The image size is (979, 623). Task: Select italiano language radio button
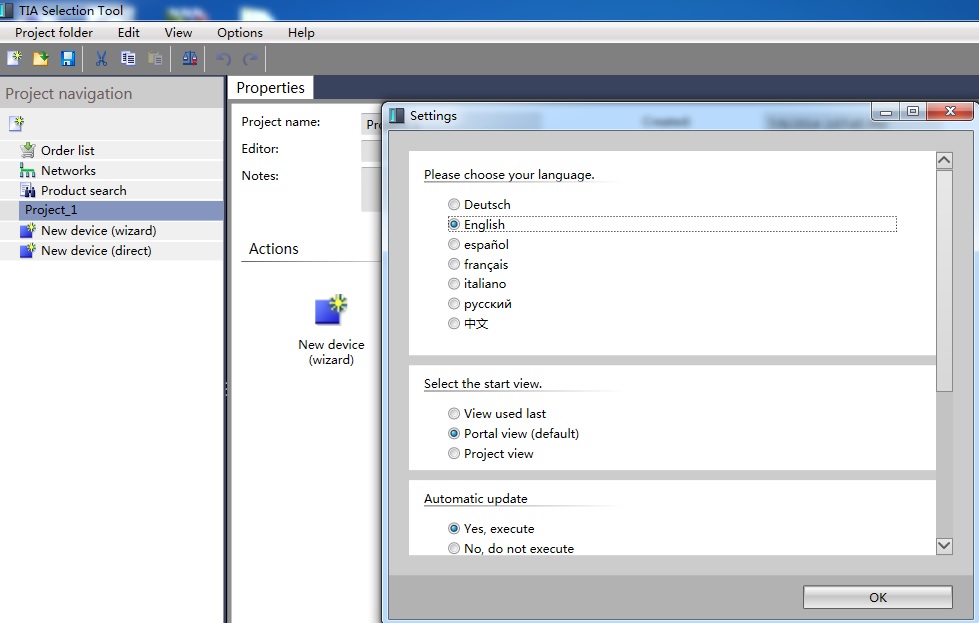point(454,283)
